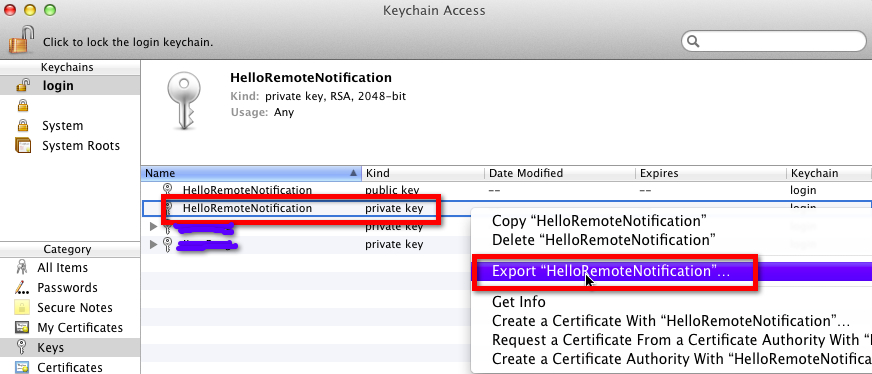Image resolution: width=872 pixels, height=374 pixels.
Task: Expand the first redacted private key row
Action: (x=154, y=226)
